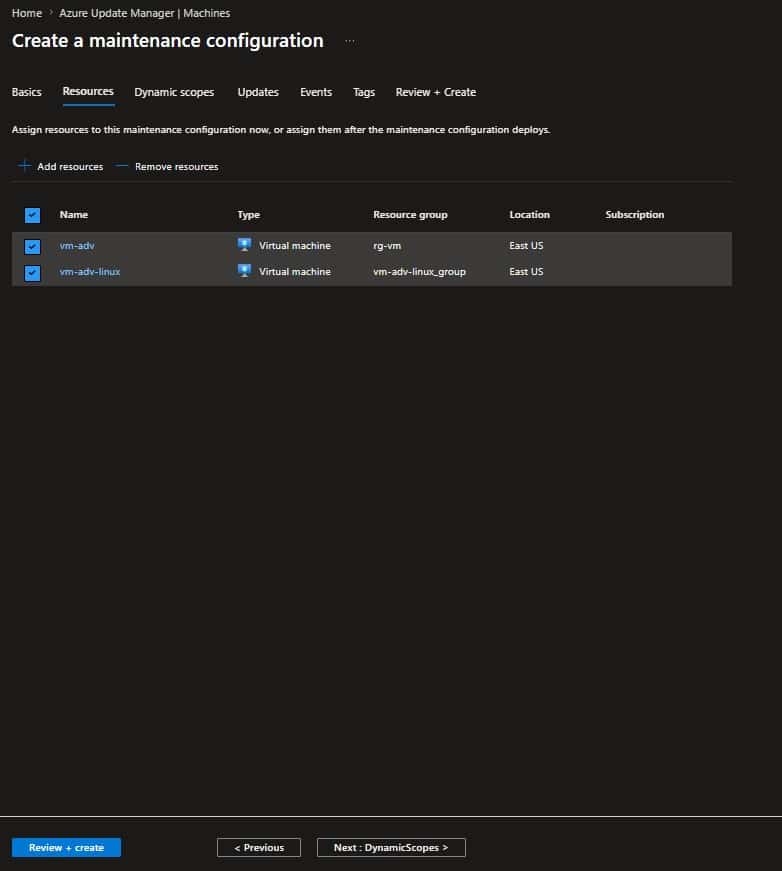Click the Remove resources label
The width and height of the screenshot is (782, 871).
(x=177, y=167)
